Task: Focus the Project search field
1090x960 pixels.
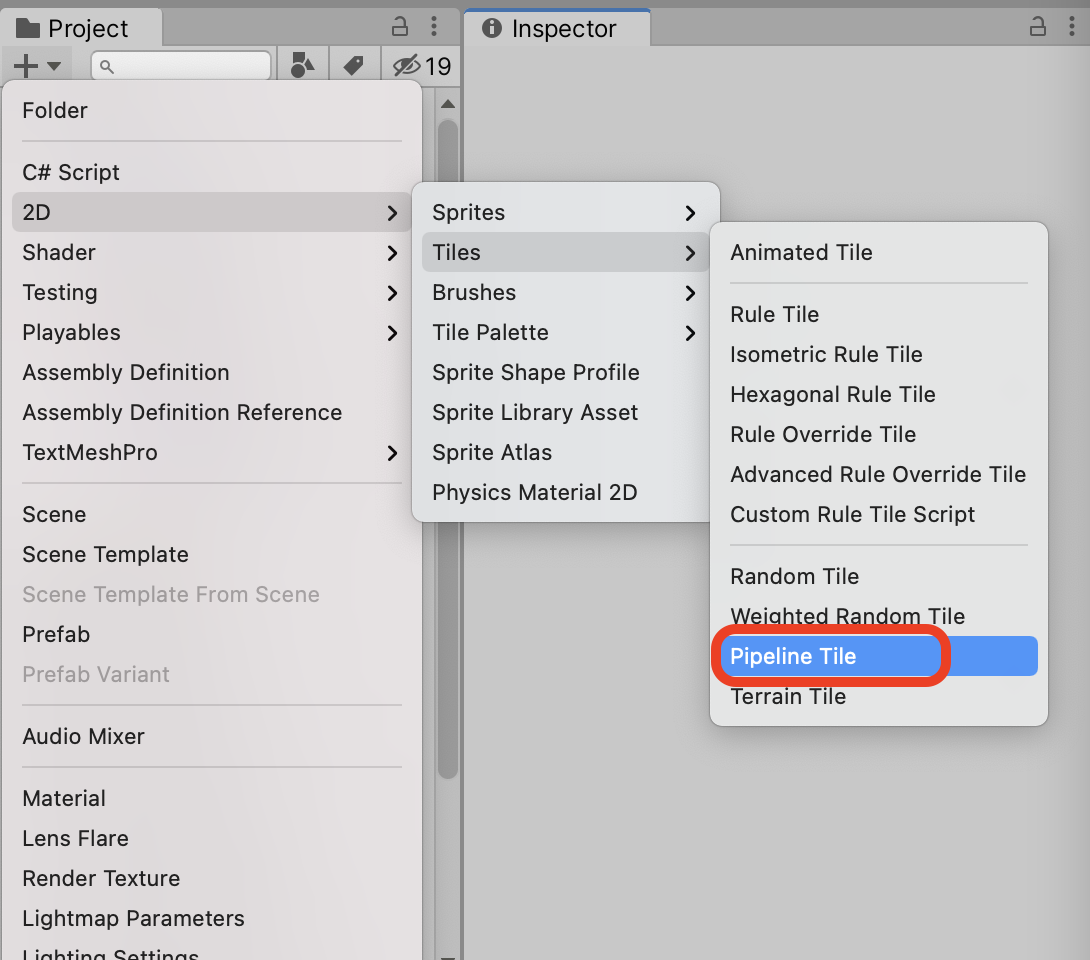Action: [181, 67]
